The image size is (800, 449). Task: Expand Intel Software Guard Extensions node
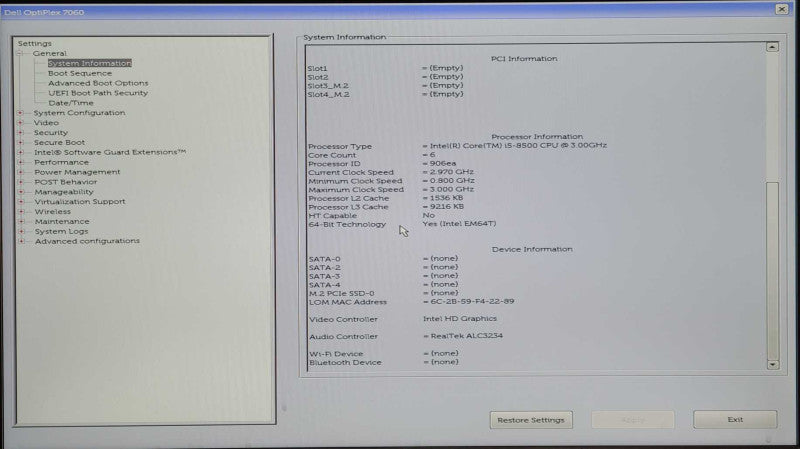pos(20,152)
